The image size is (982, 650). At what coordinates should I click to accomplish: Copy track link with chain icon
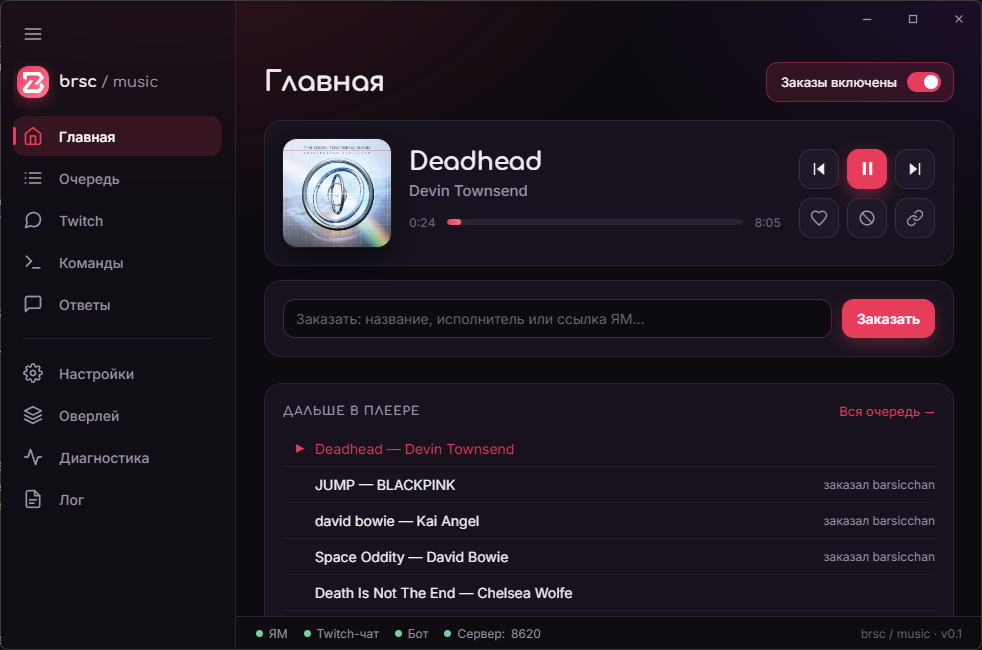tap(915, 218)
